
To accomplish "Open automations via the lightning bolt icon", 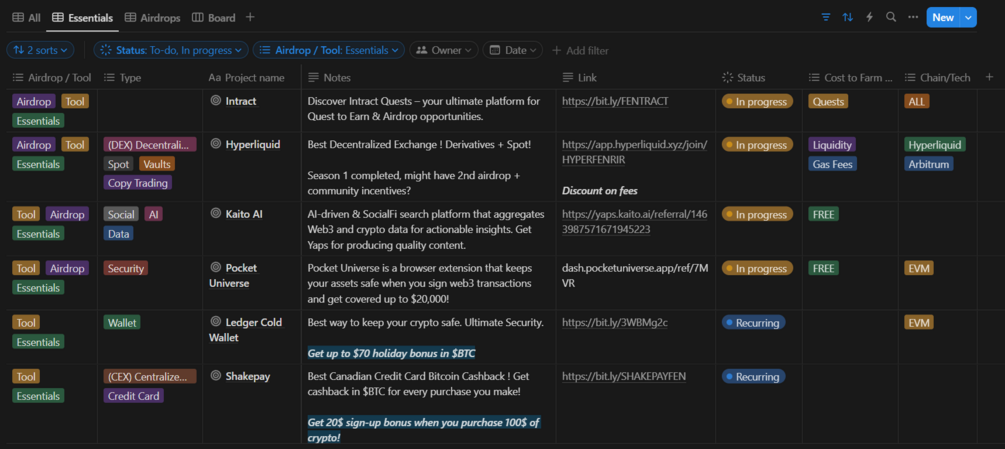I will click(869, 17).
